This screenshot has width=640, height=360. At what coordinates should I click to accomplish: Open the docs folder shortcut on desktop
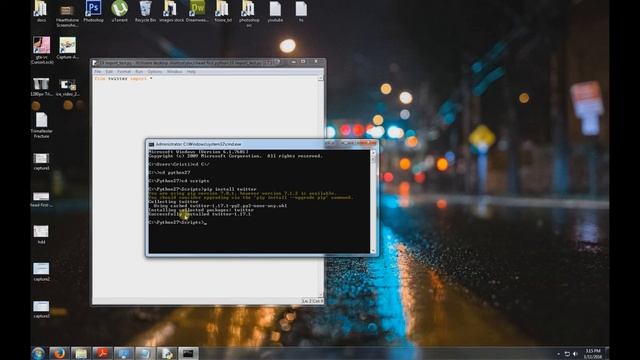click(41, 11)
